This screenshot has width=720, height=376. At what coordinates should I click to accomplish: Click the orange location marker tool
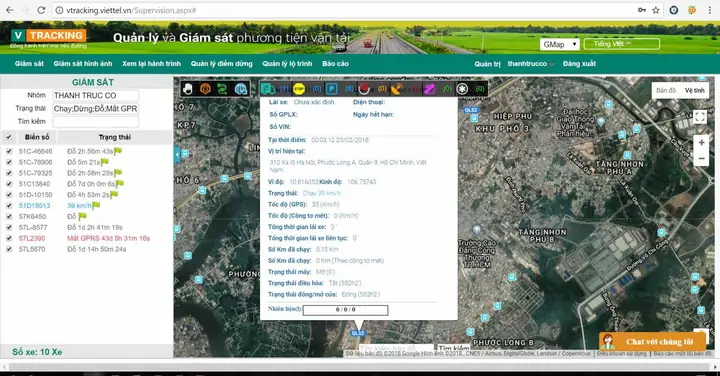coord(205,89)
